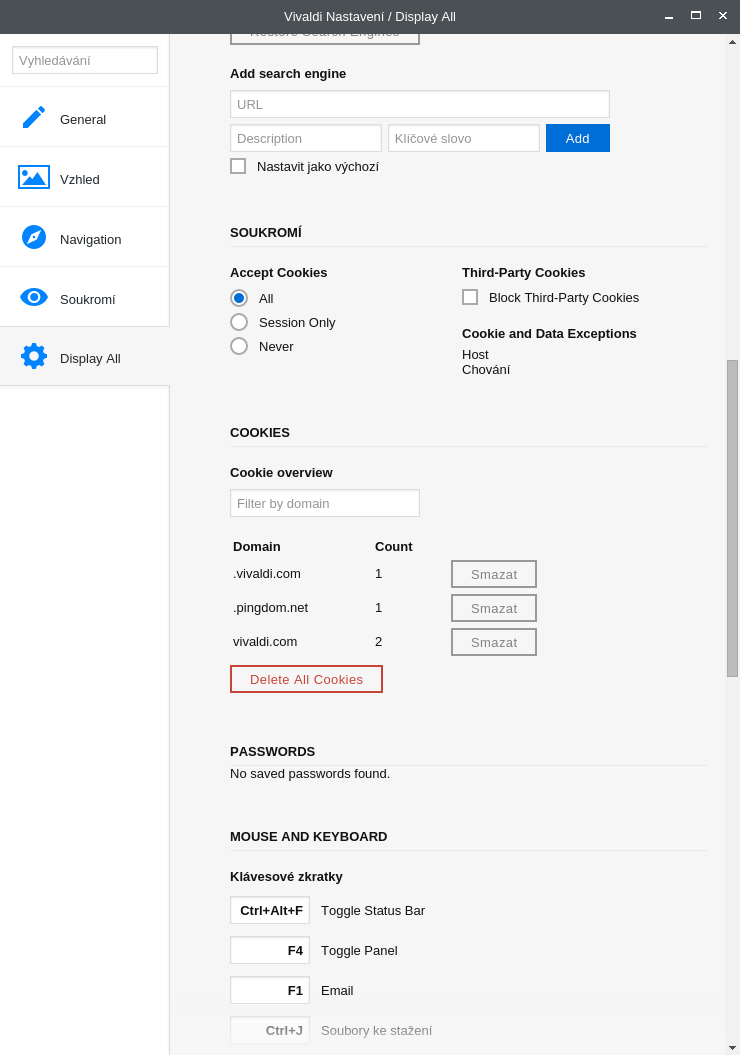Image resolution: width=740 pixels, height=1055 pixels.
Task: Click the vertical scrollbar thumb
Action: click(732, 518)
